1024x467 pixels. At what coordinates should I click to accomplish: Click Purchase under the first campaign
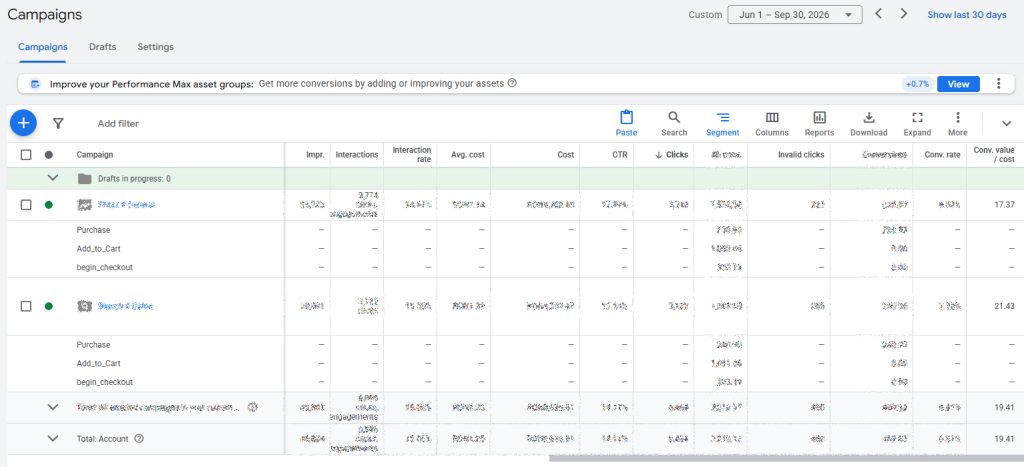coord(93,230)
